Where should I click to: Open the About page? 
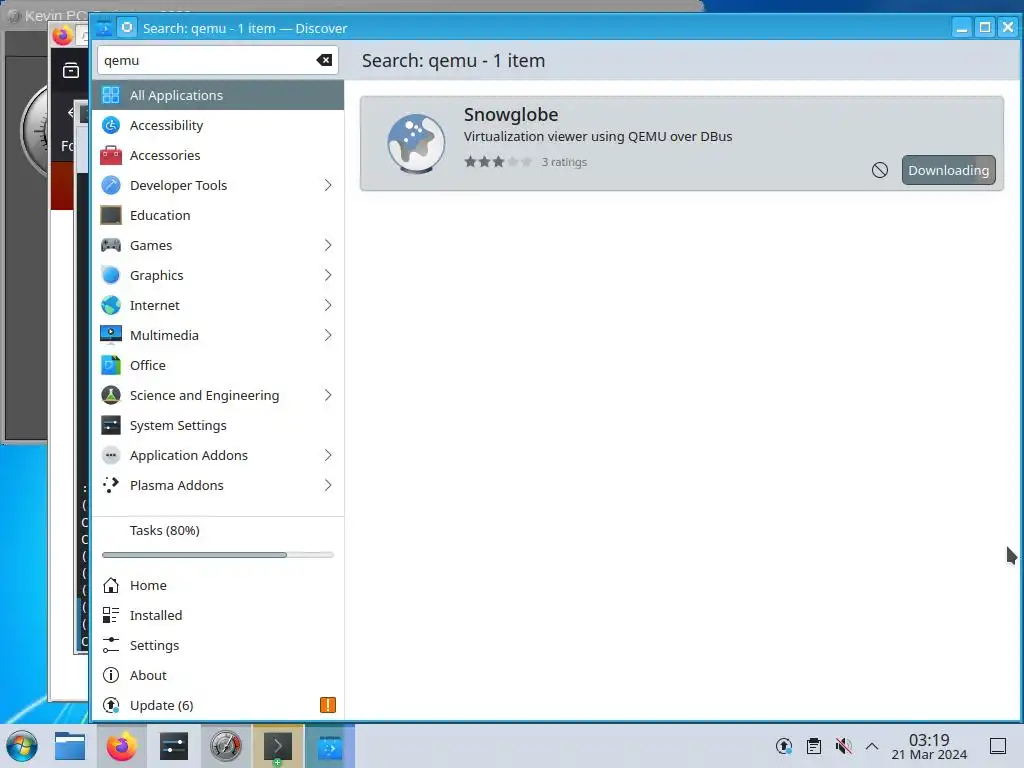(x=218, y=675)
